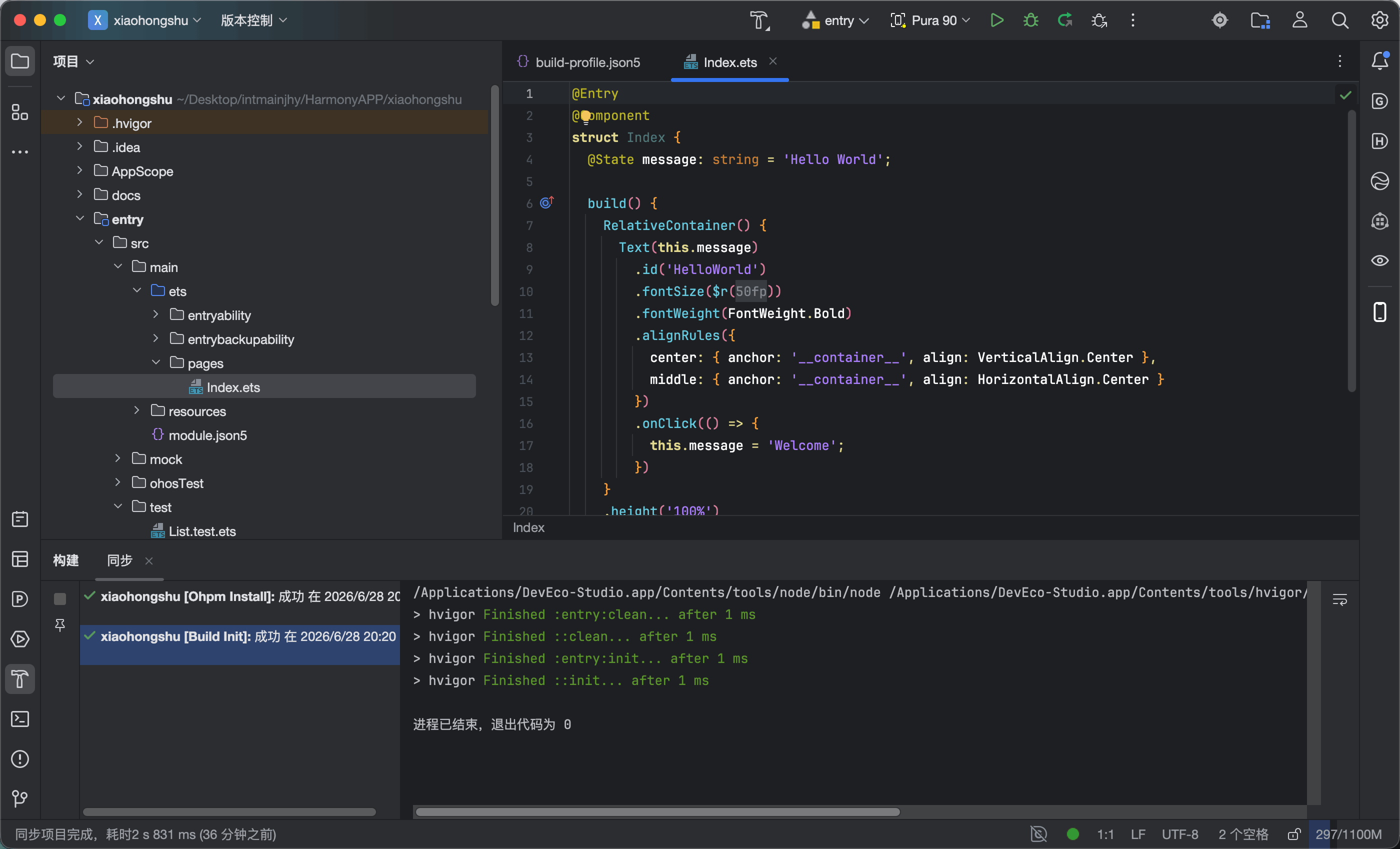Switch to the 构建 tab

click(66, 560)
